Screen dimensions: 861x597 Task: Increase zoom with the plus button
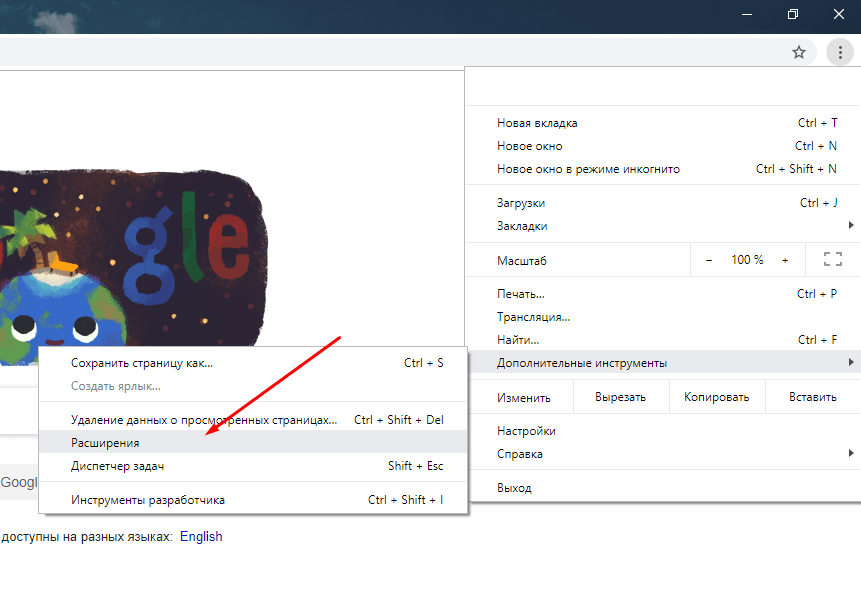click(785, 260)
